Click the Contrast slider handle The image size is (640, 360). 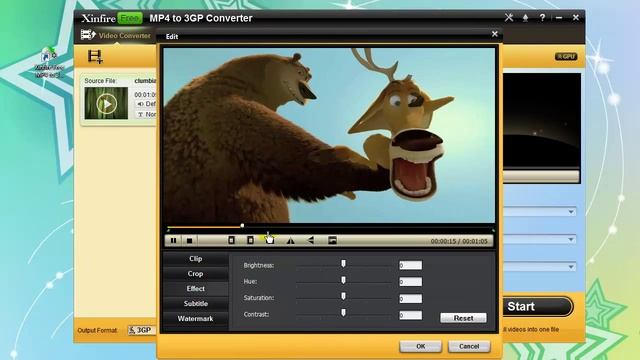[x=343, y=313]
